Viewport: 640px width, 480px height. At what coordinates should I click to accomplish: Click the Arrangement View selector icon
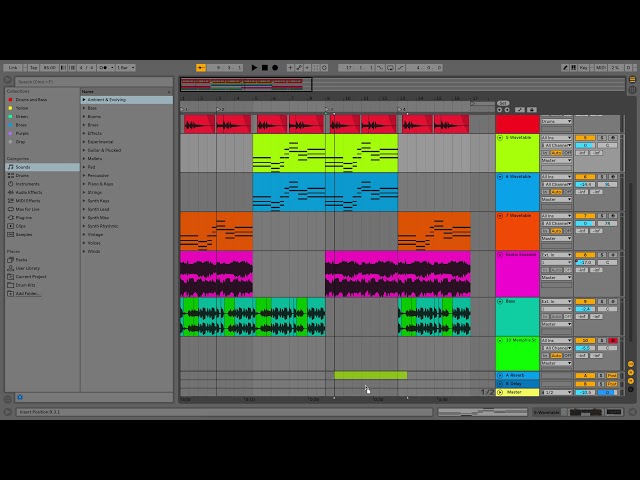[x=632, y=80]
